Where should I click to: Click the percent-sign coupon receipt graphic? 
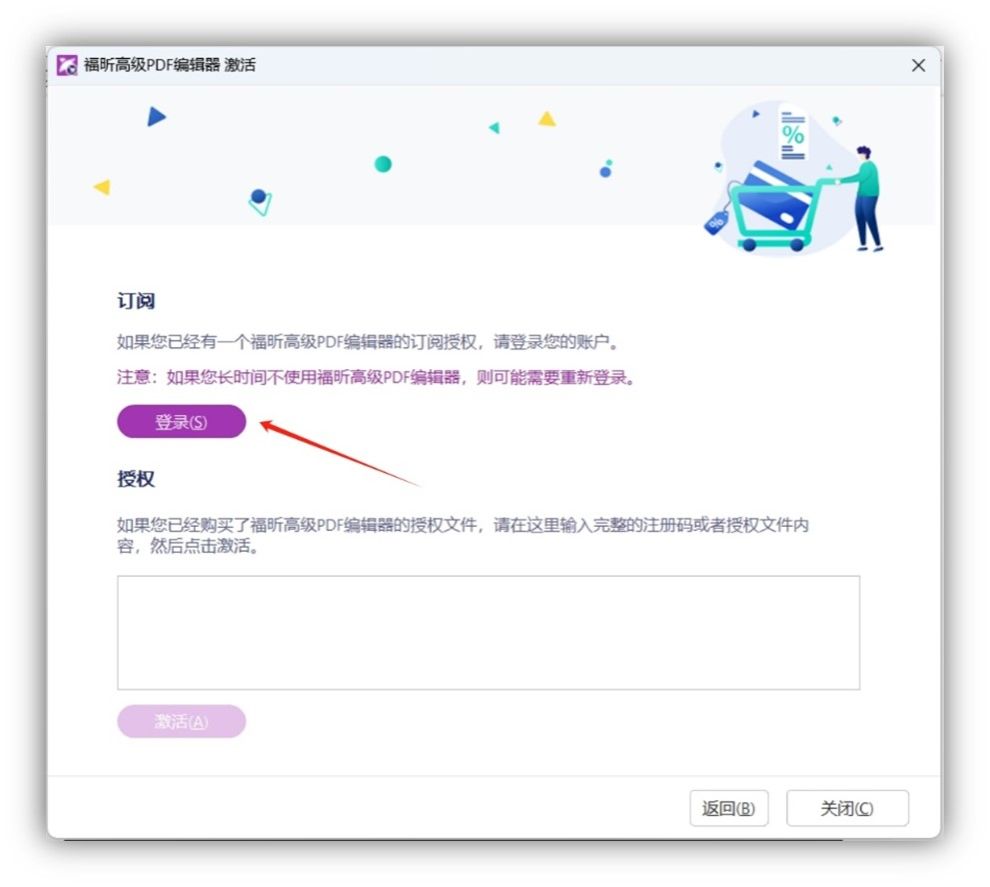(793, 135)
